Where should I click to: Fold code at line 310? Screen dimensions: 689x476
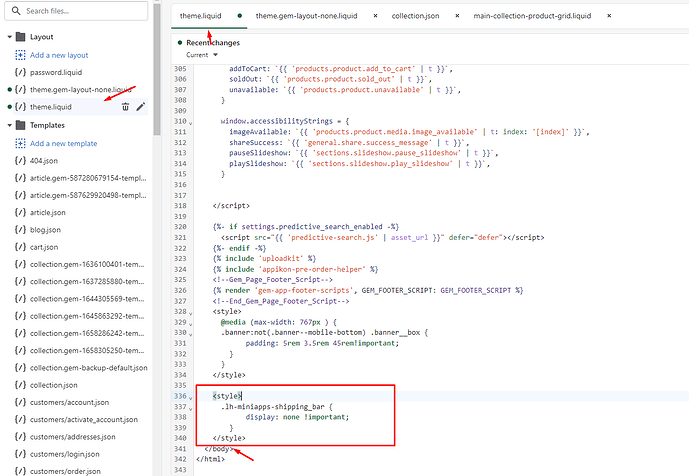coord(191,123)
